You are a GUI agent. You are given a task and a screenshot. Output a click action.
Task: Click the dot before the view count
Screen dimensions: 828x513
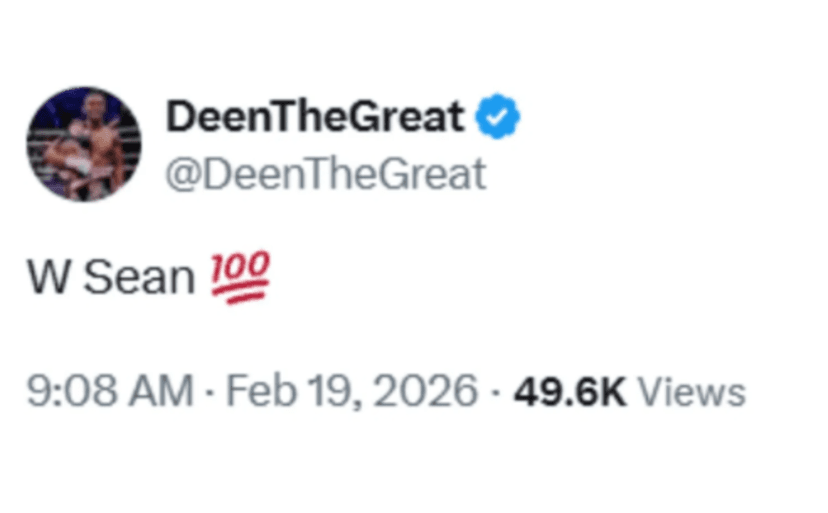[x=496, y=392]
